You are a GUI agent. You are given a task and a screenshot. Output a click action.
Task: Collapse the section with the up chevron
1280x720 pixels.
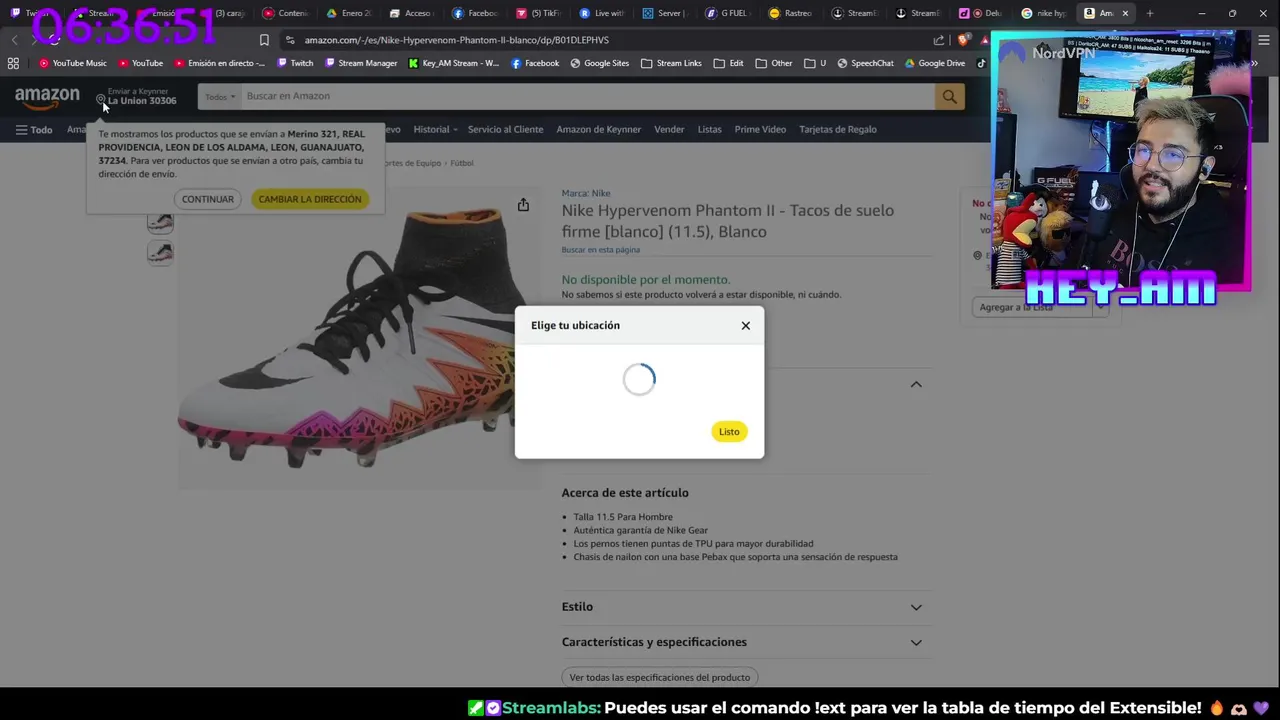pyautogui.click(x=915, y=384)
